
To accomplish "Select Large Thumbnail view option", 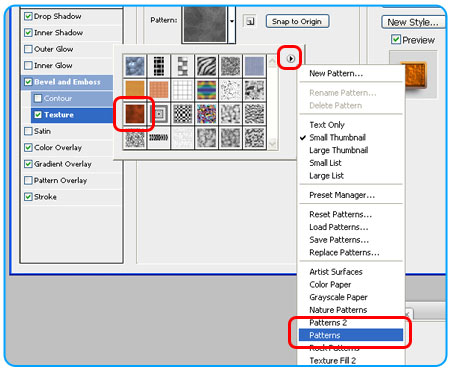I will 339,150.
